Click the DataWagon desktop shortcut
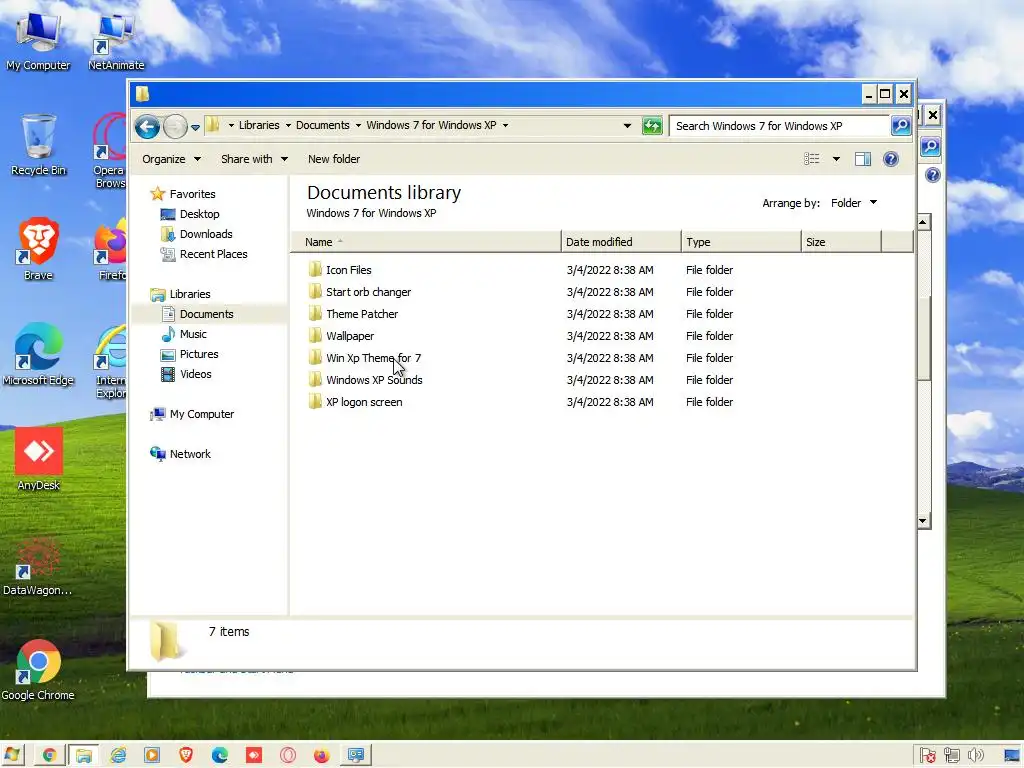 tap(37, 565)
